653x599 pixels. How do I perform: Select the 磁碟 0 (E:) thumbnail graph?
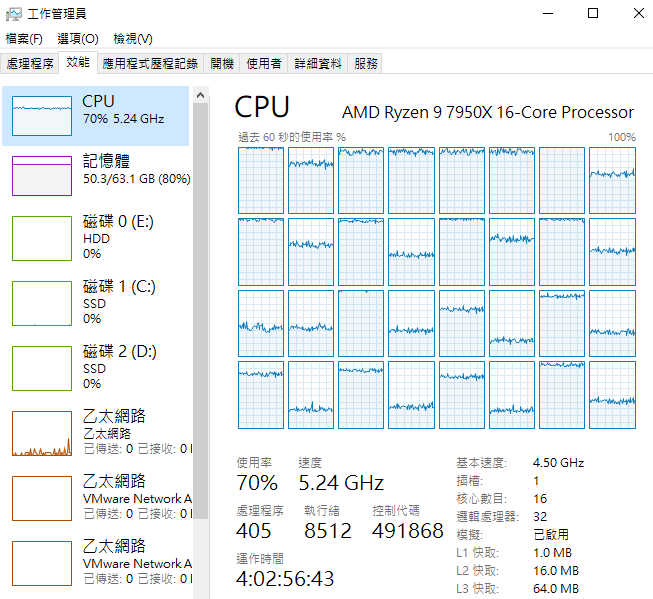pos(42,238)
